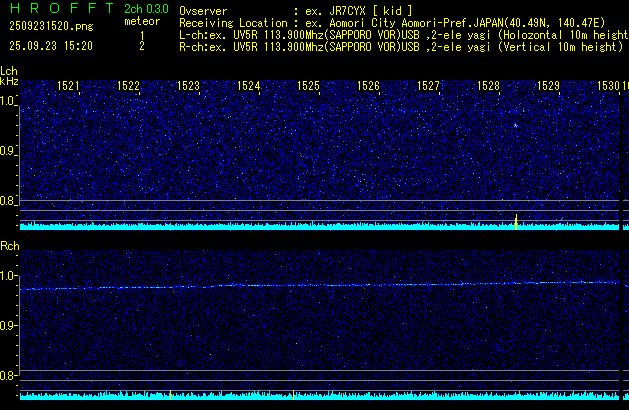Image resolution: width=629 pixels, height=410 pixels.
Task: Select the Ovserver JR7CYX text line
Action: [x=295, y=10]
